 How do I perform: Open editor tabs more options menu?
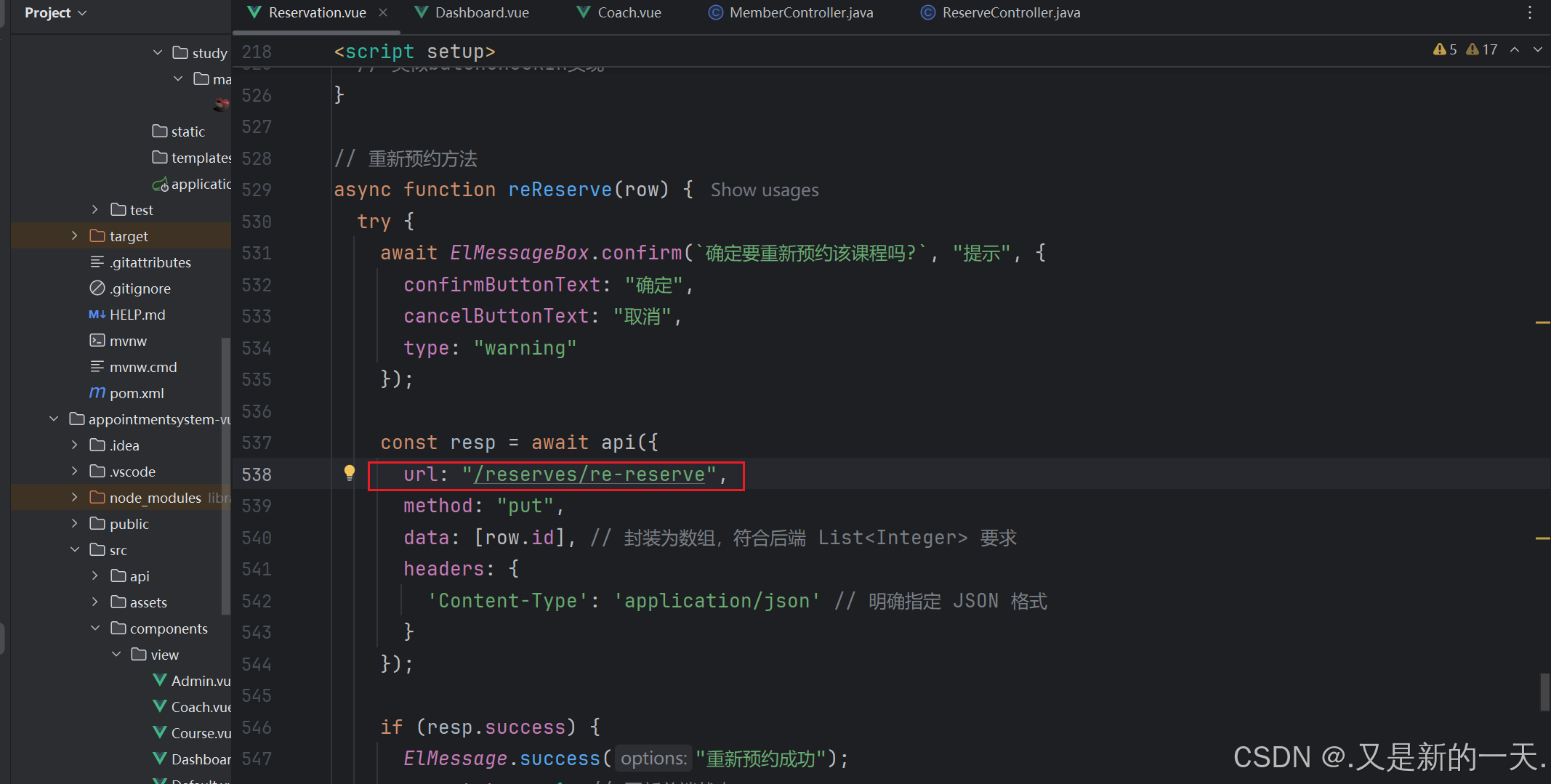pos(1529,13)
